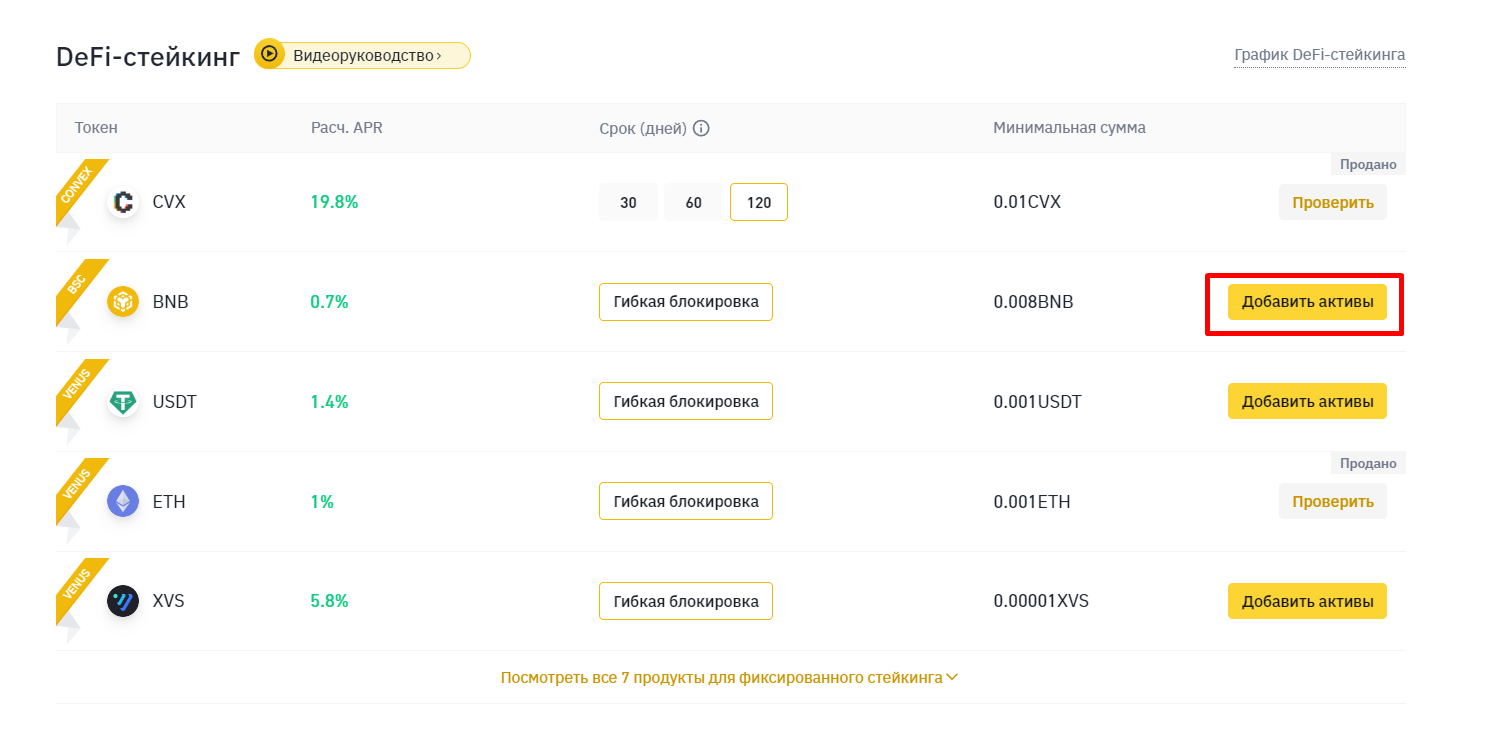Click the CVX token icon

pos(123,202)
